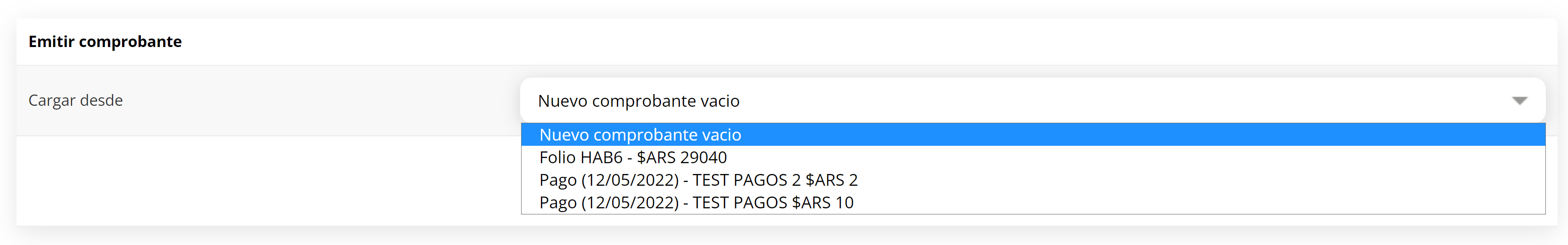Image resolution: width=1568 pixels, height=245 pixels.
Task: Close the list by clicking the selected value
Action: 638,100
